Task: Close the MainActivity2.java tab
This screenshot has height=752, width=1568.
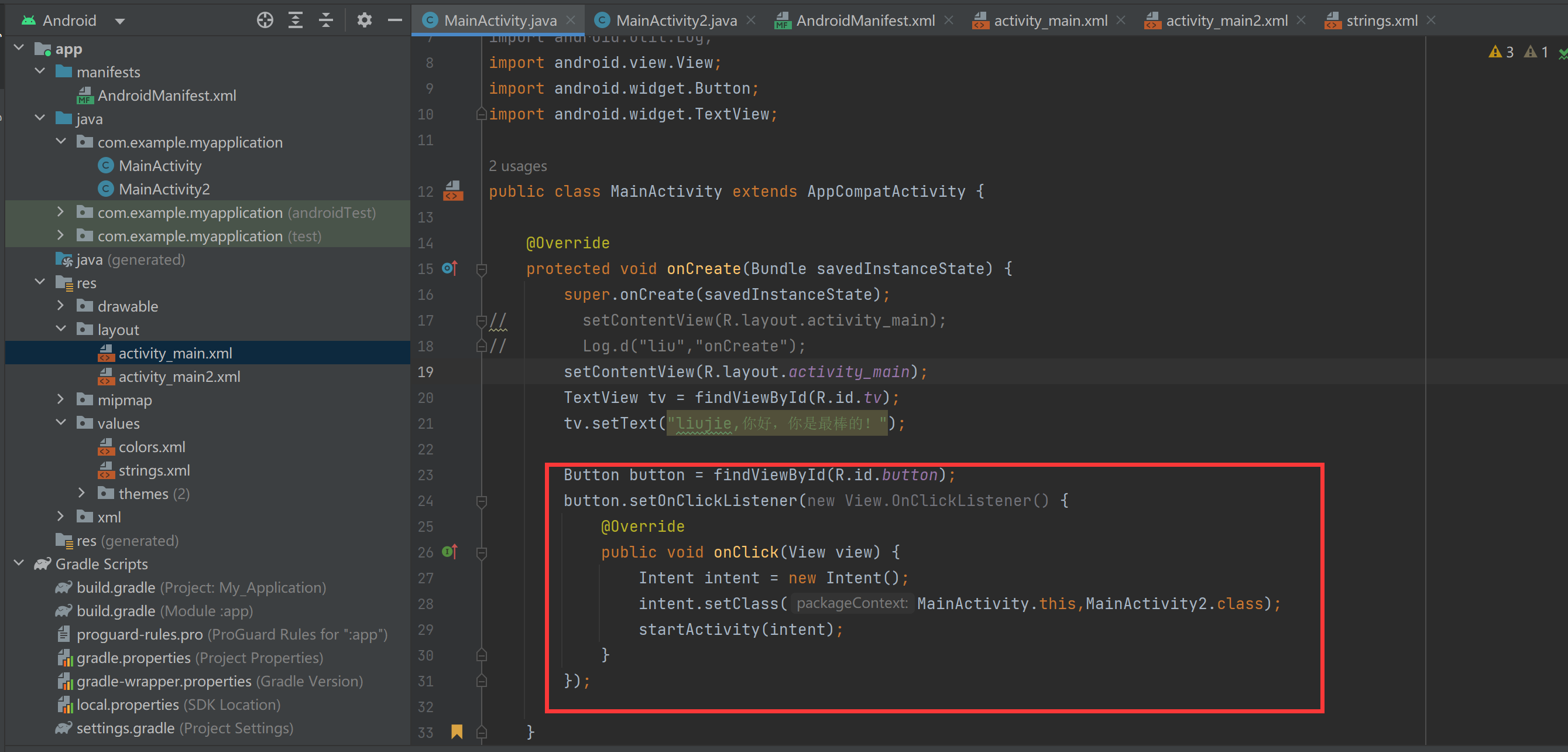Action: pos(751,20)
